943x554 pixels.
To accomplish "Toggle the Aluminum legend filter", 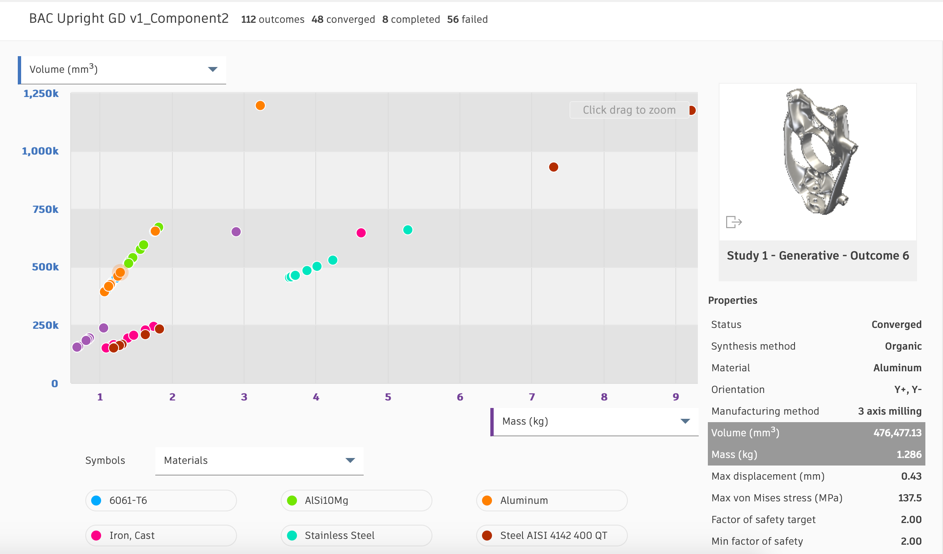I will (x=552, y=501).
